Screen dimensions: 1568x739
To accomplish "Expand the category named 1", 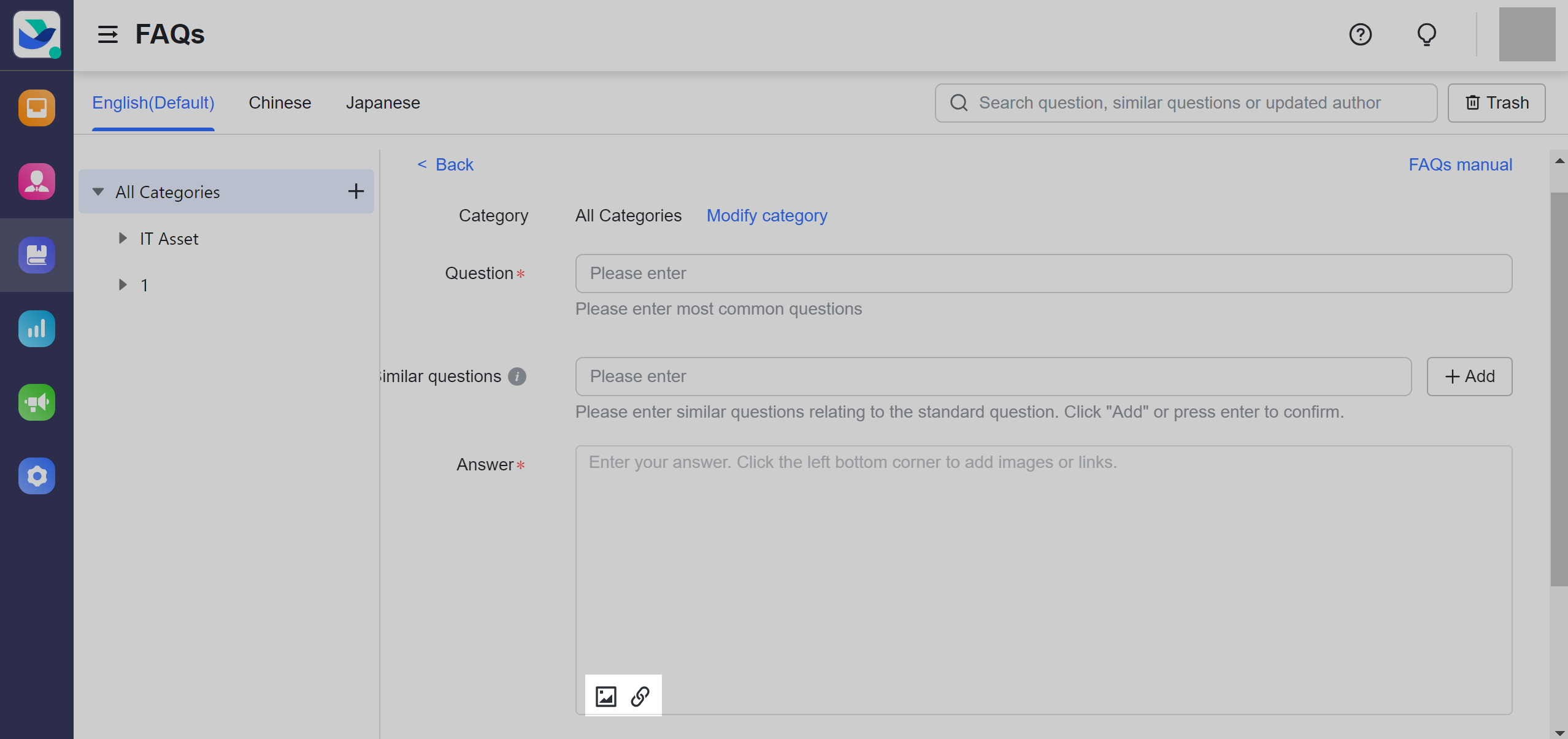I will (123, 285).
